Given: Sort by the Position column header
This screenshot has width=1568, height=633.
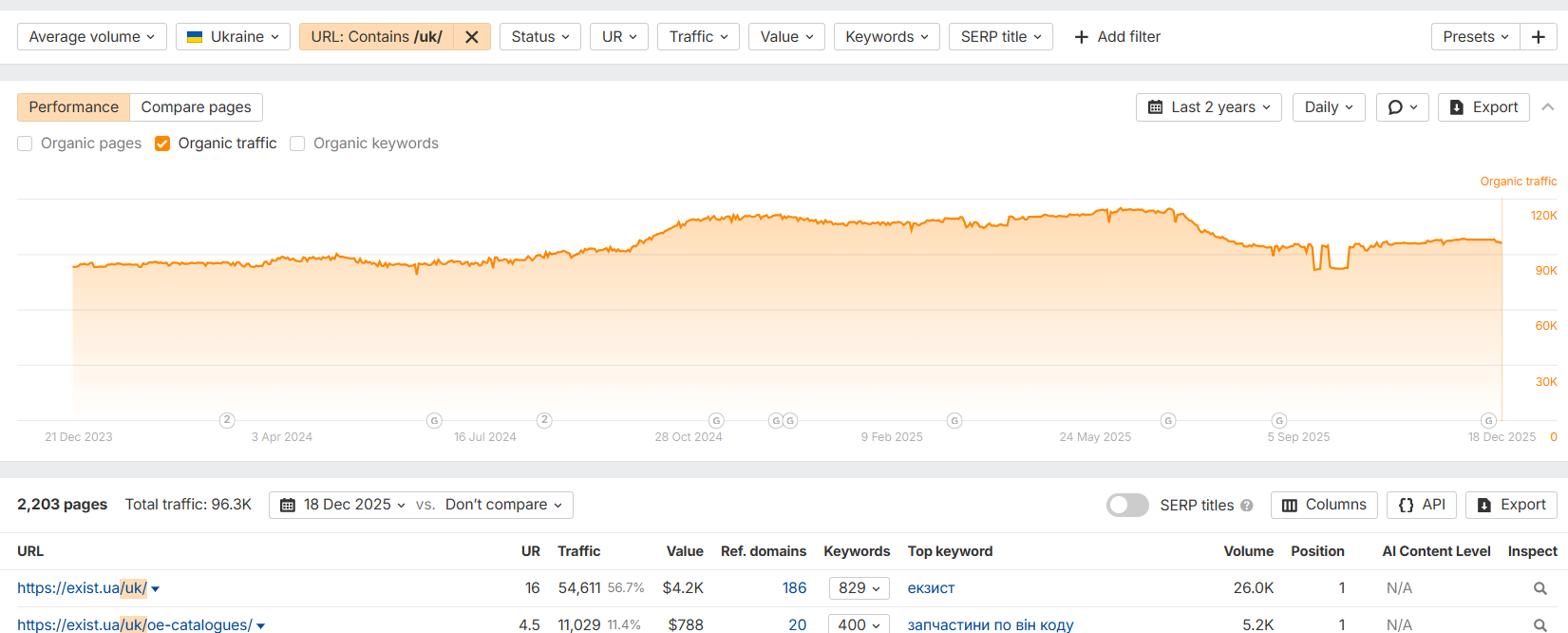Looking at the screenshot, I should pyautogui.click(x=1317, y=551).
